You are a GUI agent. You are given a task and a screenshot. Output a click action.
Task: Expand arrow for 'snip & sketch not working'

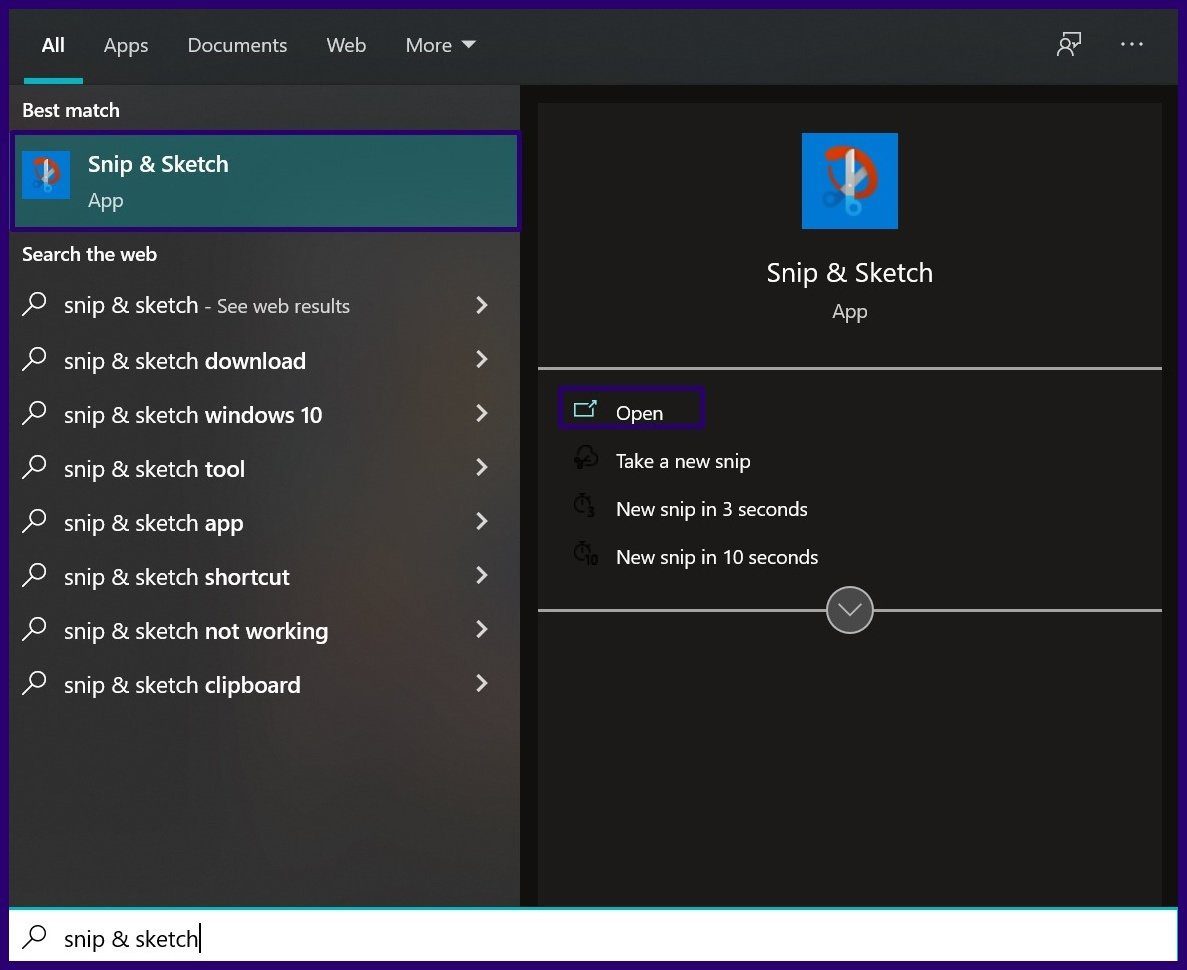pos(481,629)
